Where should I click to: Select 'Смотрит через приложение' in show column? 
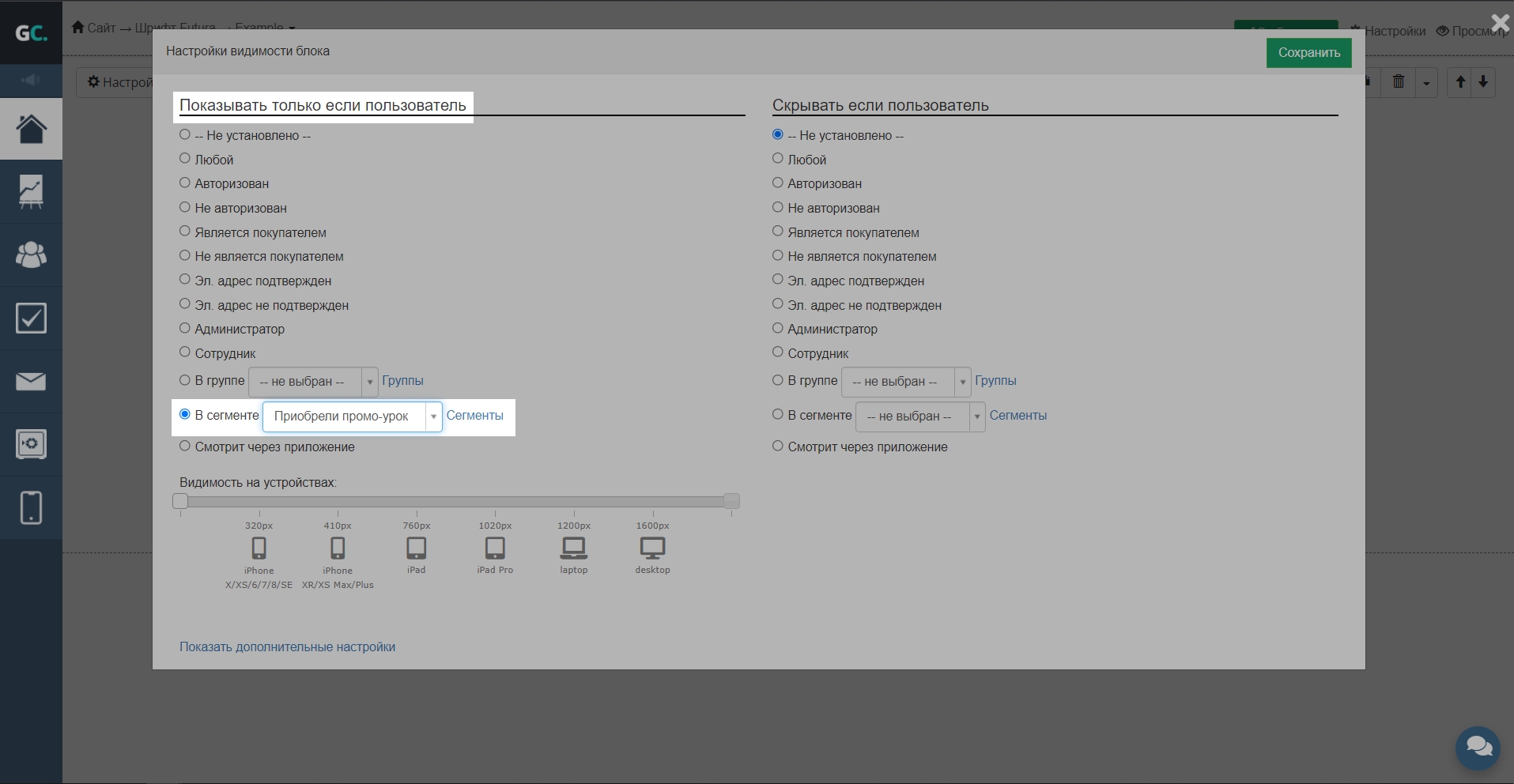coord(185,447)
